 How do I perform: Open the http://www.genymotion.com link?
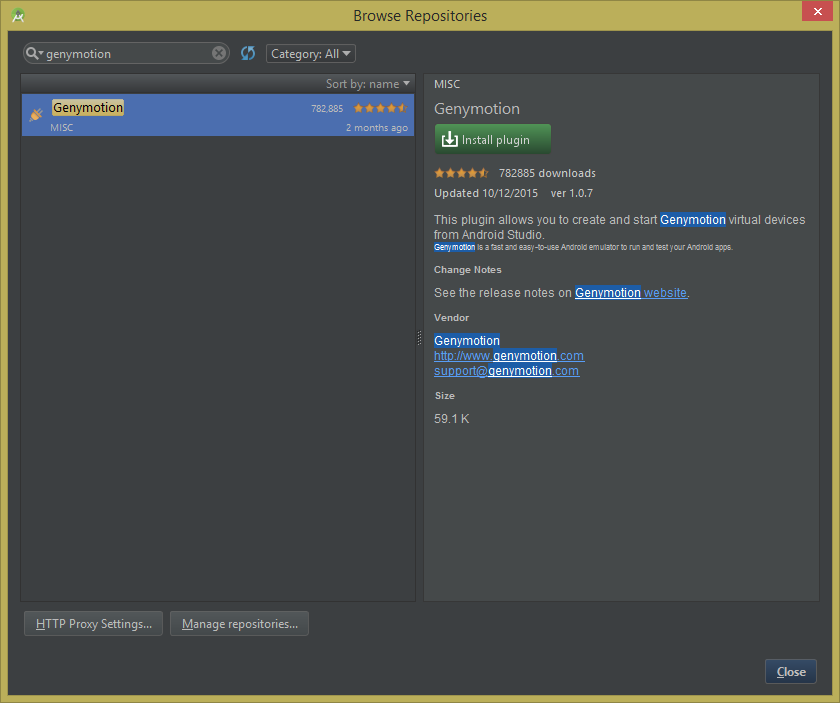(x=509, y=356)
